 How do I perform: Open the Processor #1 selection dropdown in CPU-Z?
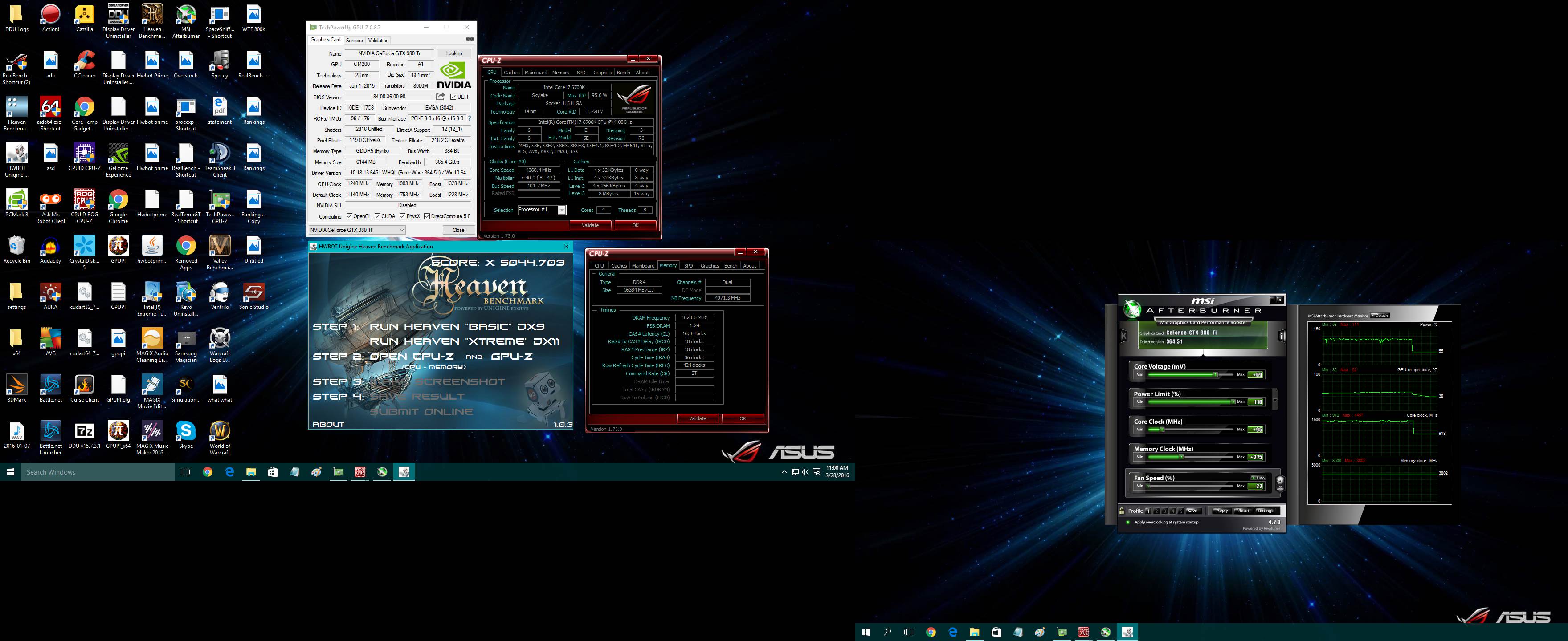542,210
